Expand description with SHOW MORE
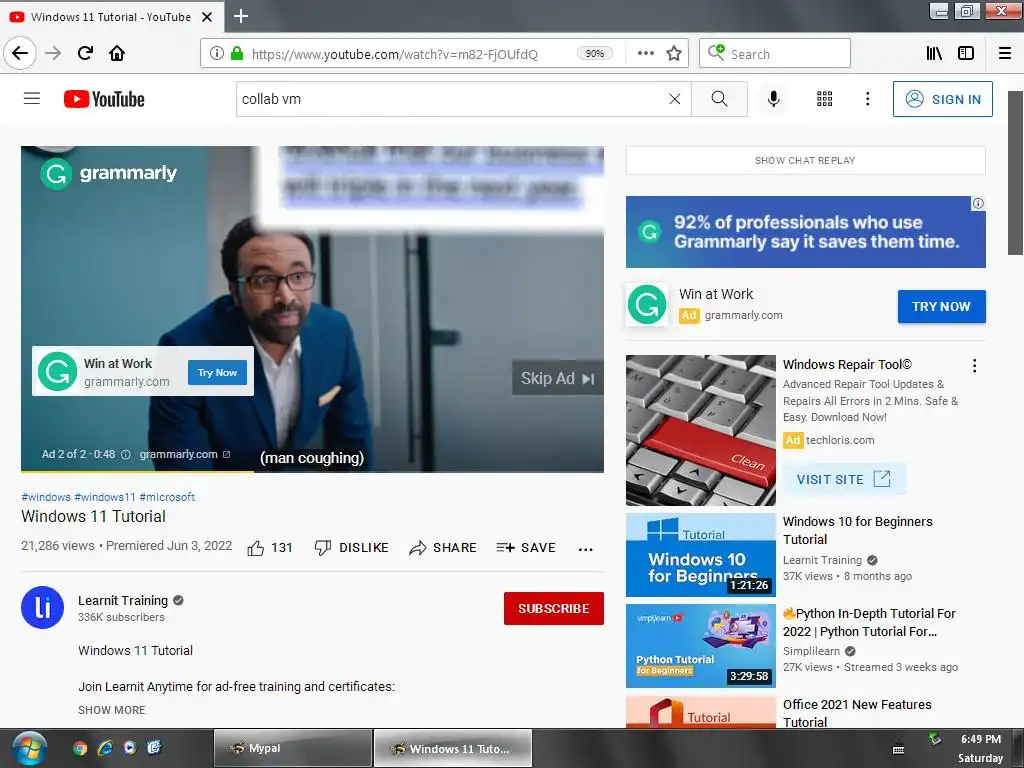 tap(112, 710)
